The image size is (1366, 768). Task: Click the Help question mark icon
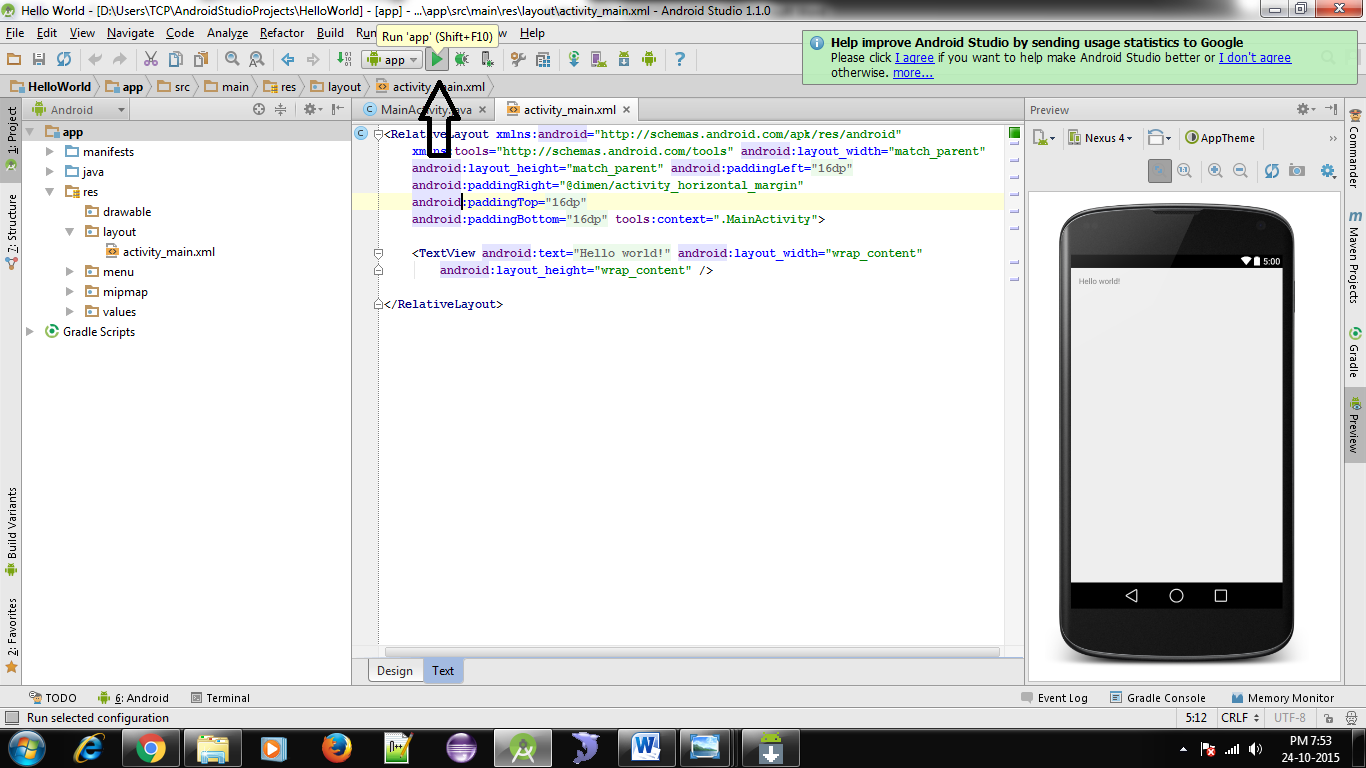[x=680, y=60]
